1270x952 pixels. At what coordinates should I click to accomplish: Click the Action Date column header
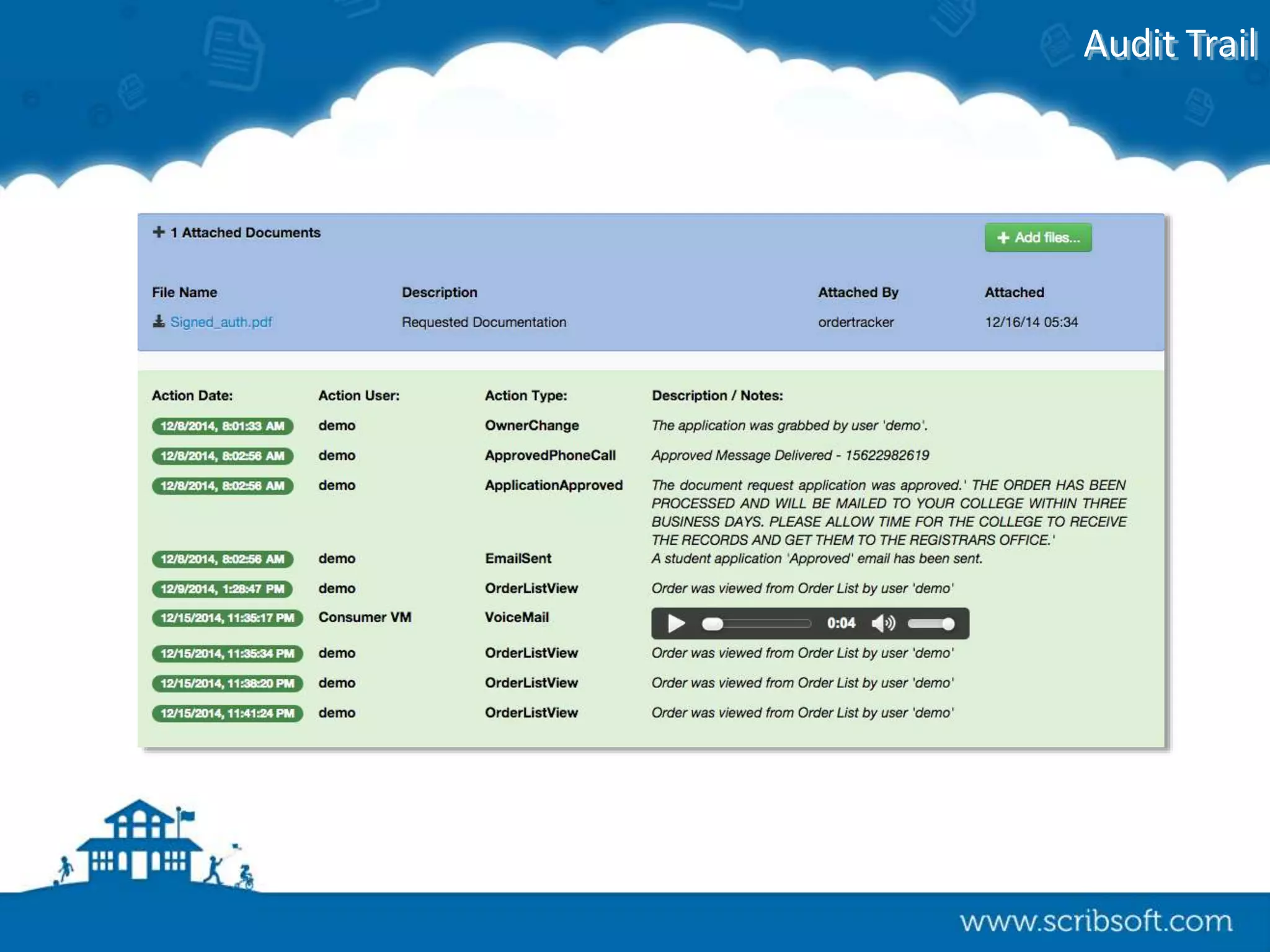pos(192,395)
